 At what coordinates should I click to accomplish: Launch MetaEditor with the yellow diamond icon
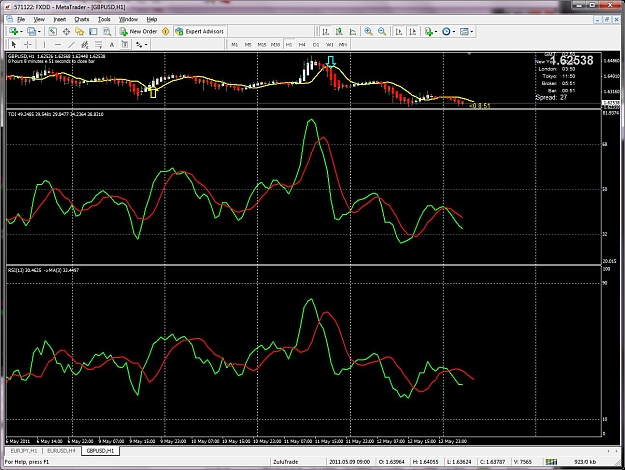pos(165,31)
